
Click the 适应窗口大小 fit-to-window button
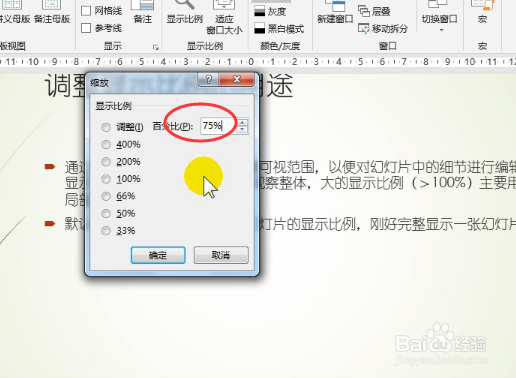tap(224, 17)
